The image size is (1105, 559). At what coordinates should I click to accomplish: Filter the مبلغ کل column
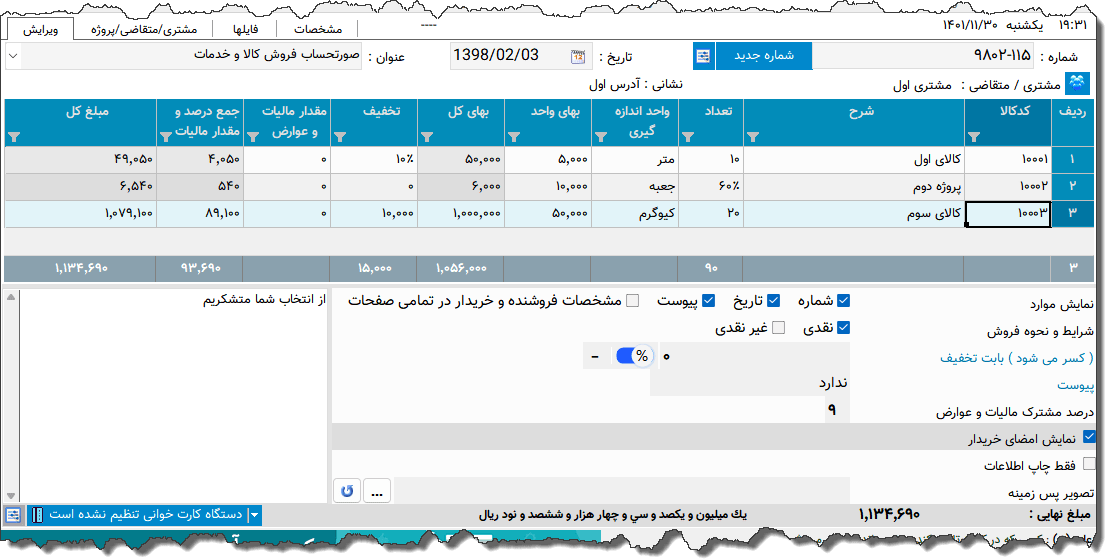coord(15,136)
